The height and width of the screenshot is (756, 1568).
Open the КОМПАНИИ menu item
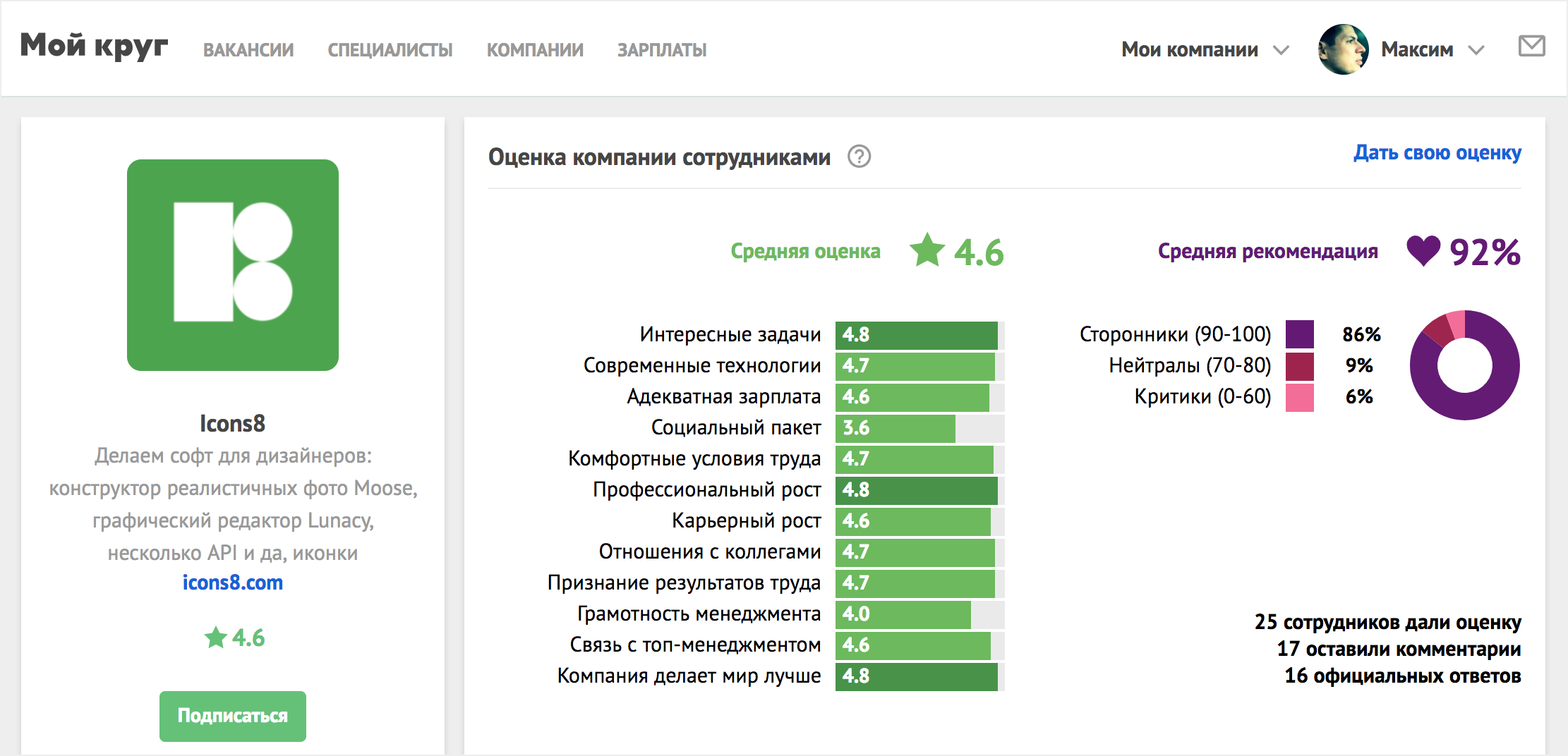[535, 50]
